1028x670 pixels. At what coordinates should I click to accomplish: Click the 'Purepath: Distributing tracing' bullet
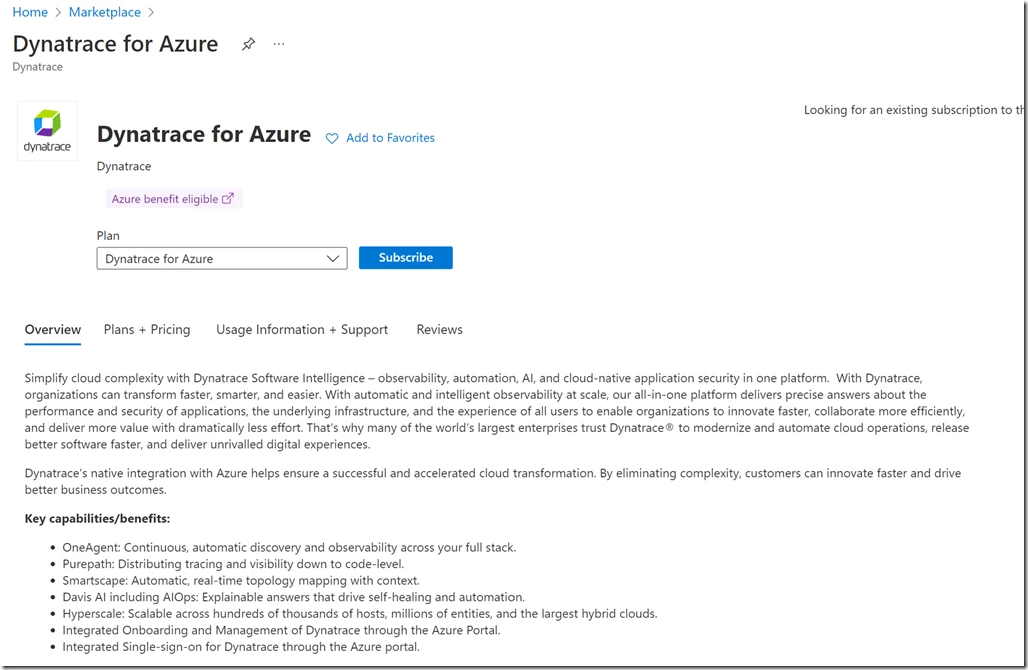(233, 564)
